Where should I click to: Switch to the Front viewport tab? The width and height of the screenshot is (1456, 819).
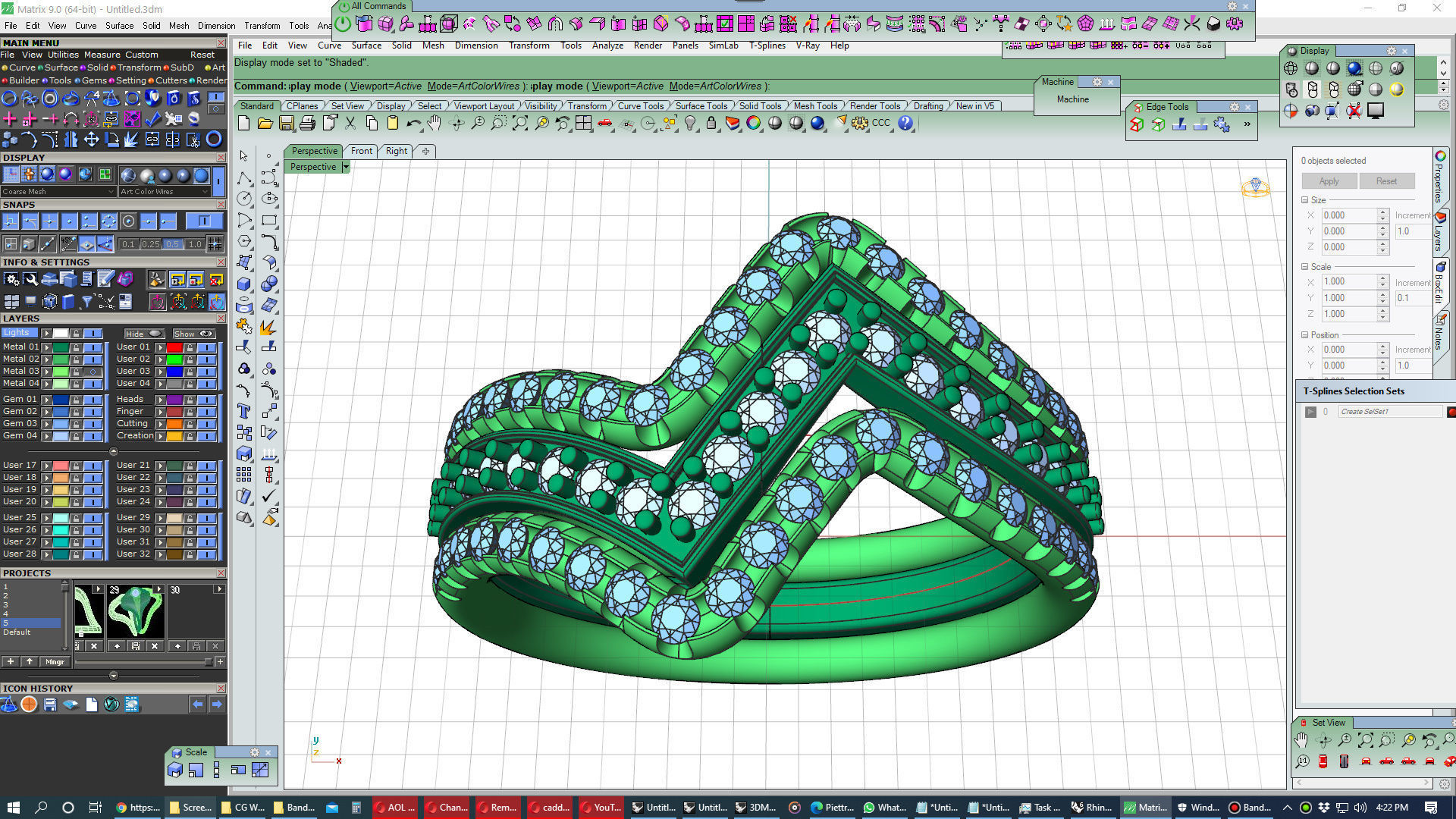(x=362, y=151)
